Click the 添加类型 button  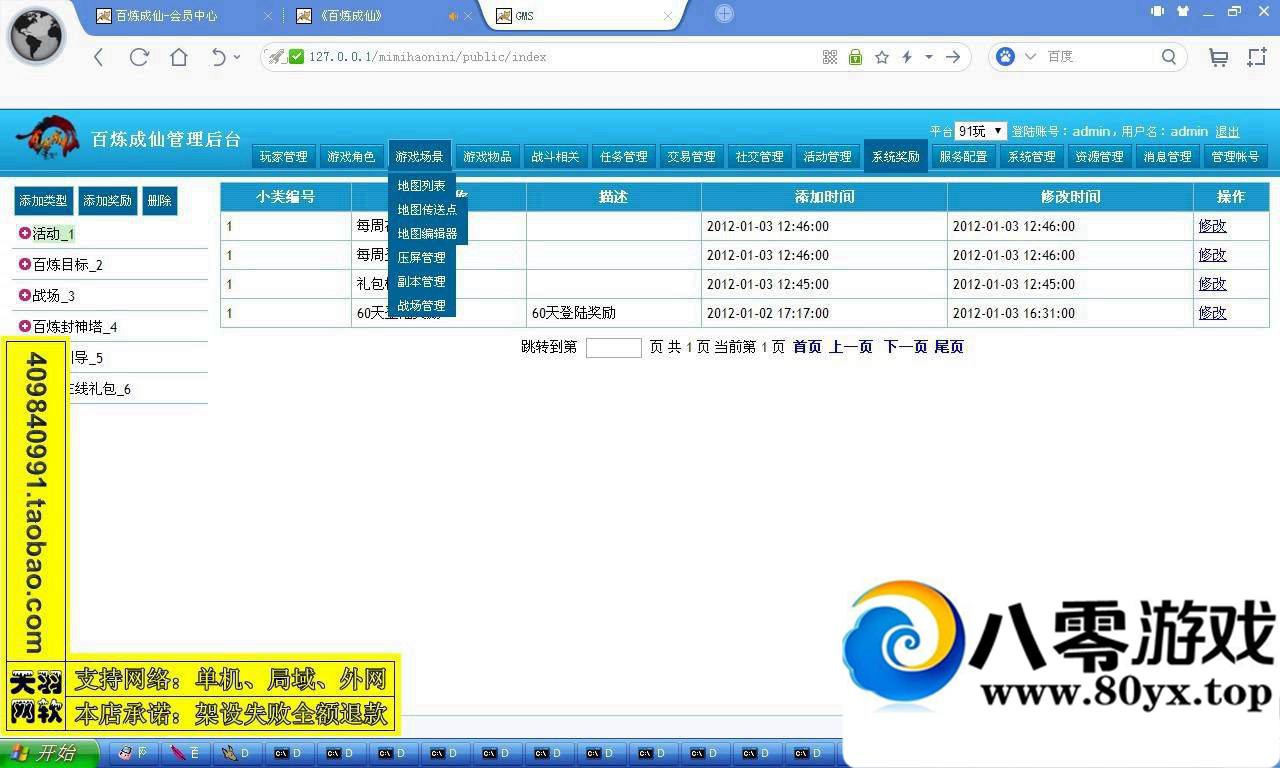pyautogui.click(x=43, y=201)
